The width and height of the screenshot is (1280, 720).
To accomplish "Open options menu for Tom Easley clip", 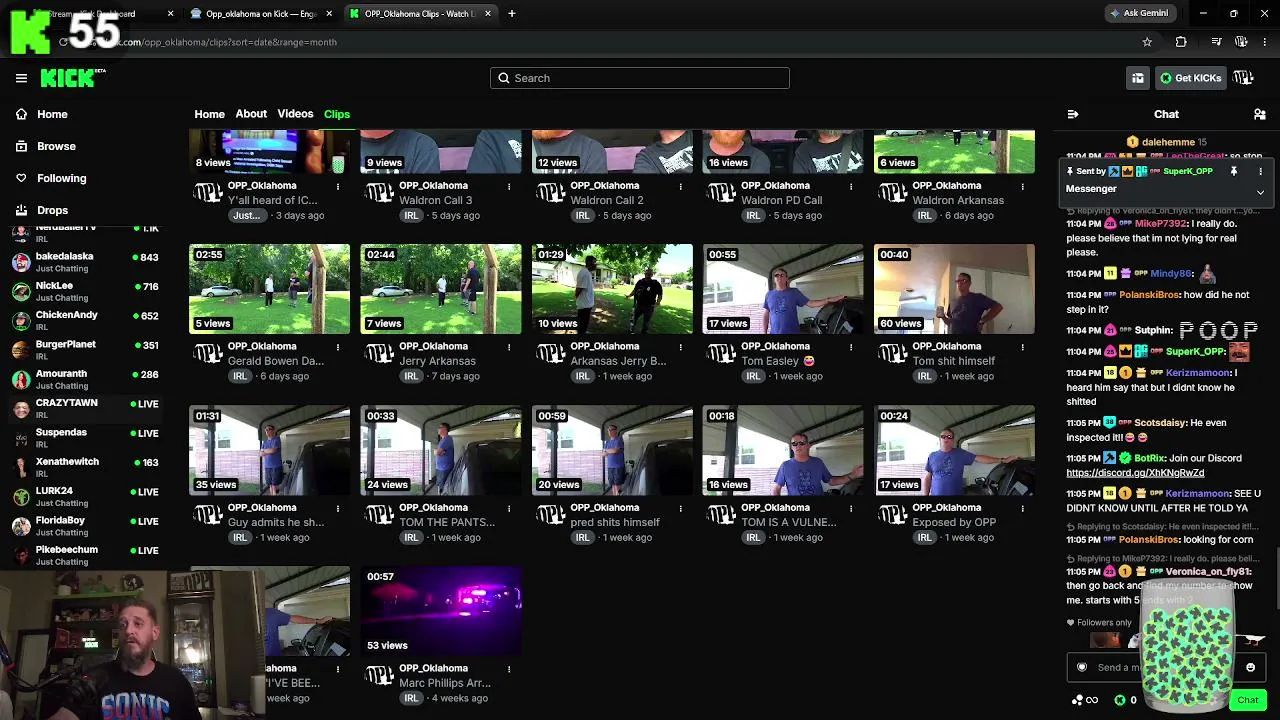I will pyautogui.click(x=851, y=347).
